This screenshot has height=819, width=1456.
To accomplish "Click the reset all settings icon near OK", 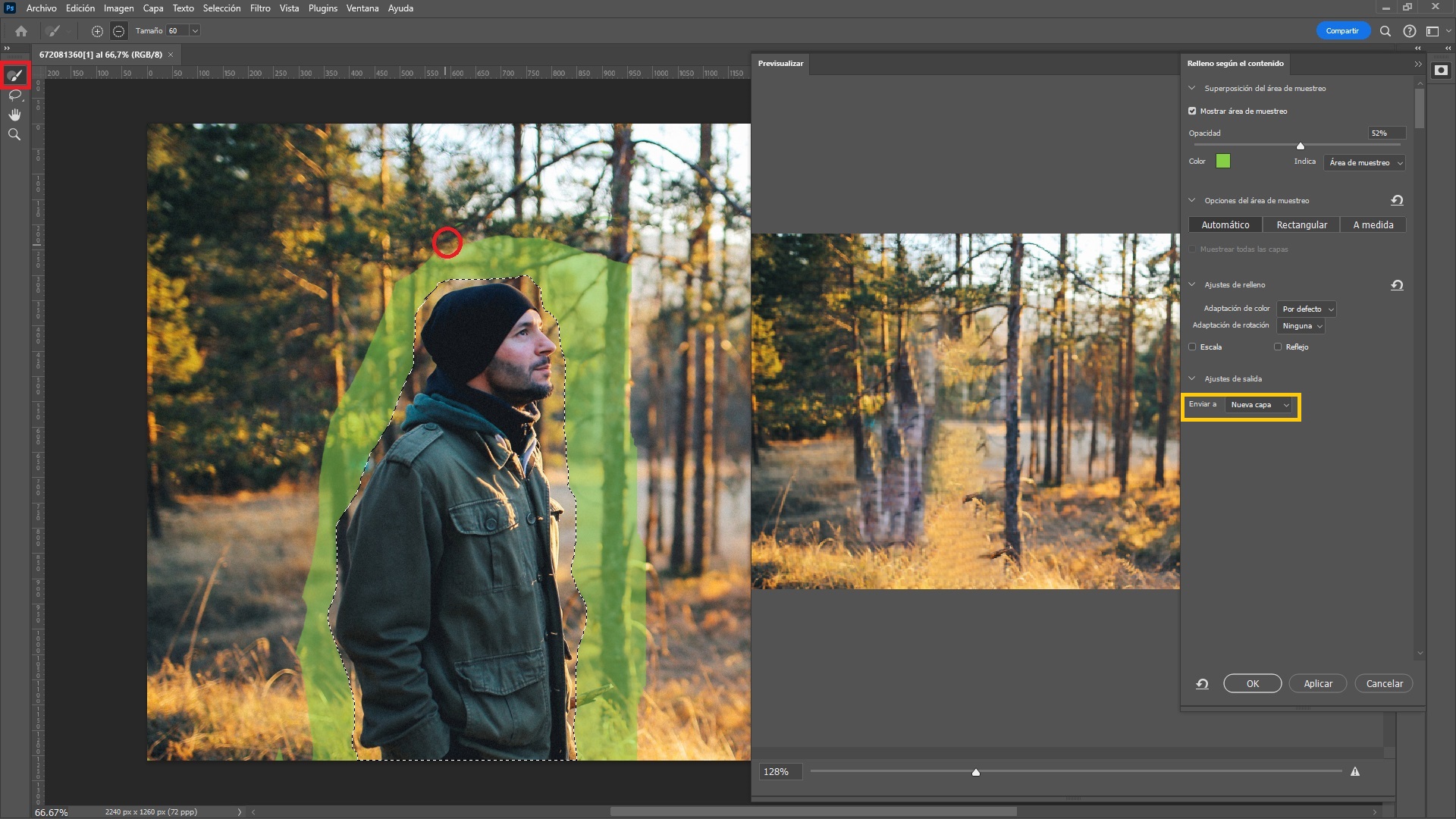I will 1202,684.
